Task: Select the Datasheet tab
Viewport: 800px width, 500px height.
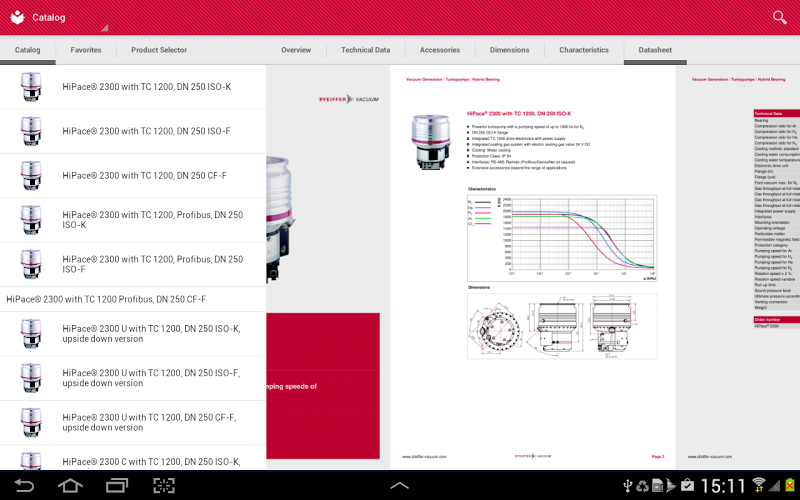Action: coord(655,50)
